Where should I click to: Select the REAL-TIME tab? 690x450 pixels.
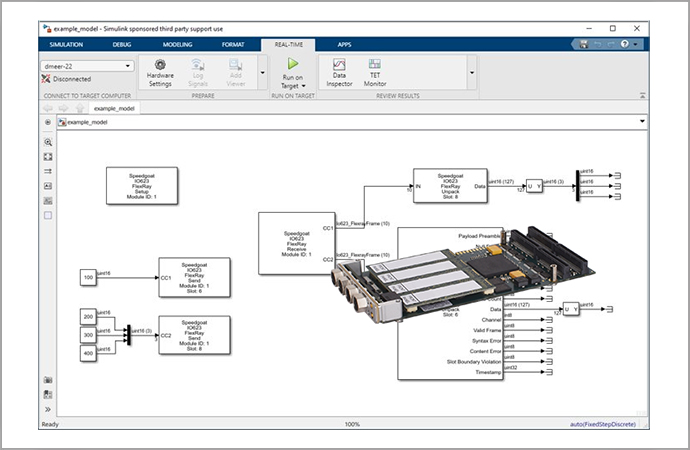pyautogui.click(x=288, y=44)
